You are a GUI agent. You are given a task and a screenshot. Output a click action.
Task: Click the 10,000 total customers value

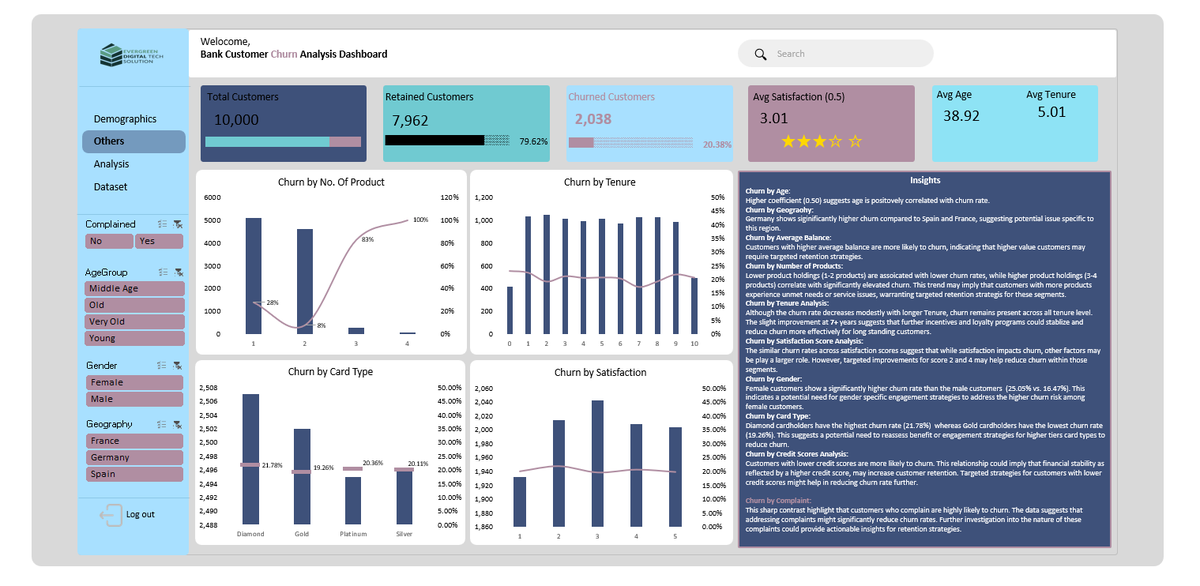(x=237, y=120)
